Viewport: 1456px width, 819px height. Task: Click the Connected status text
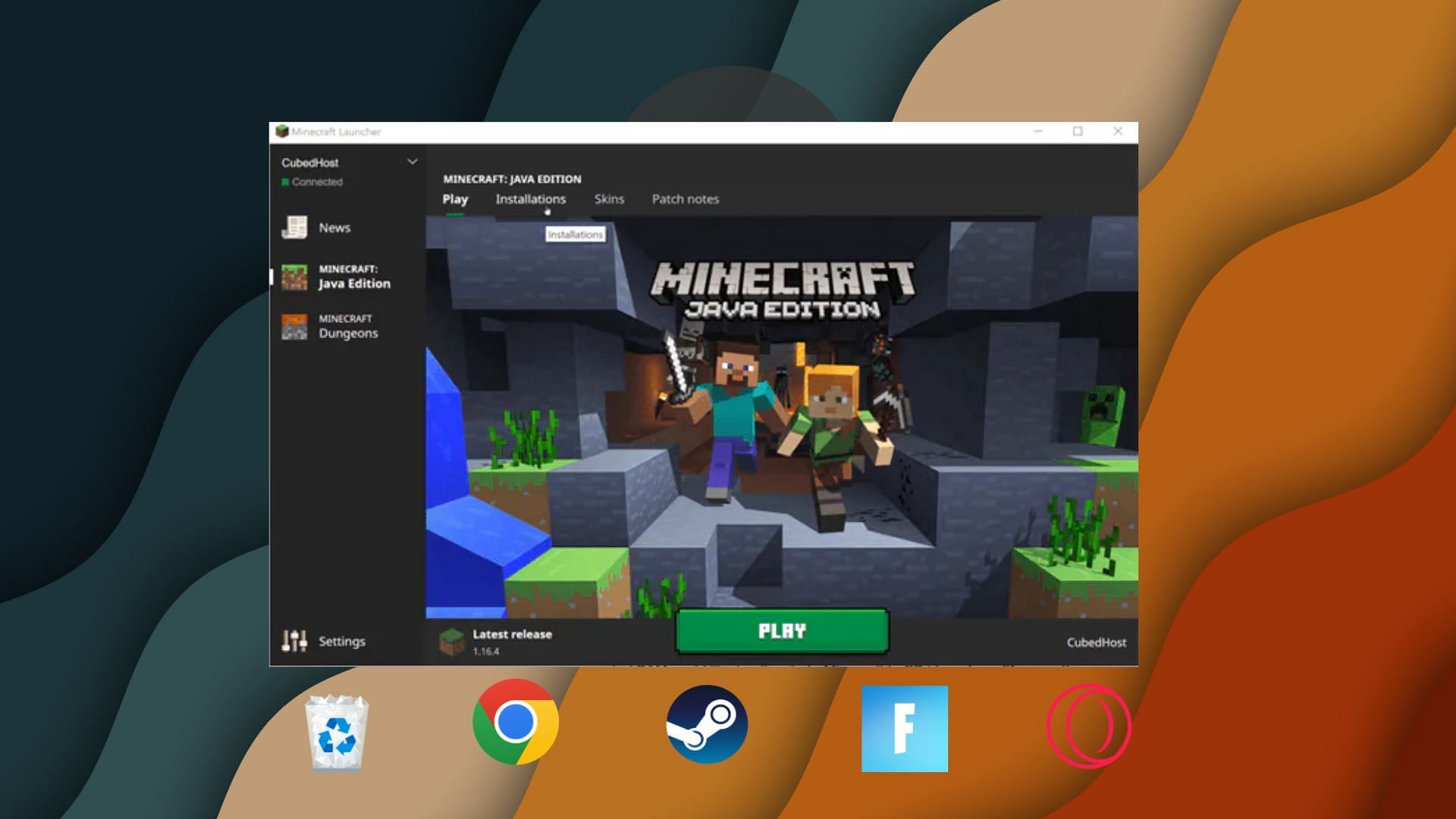(x=317, y=182)
